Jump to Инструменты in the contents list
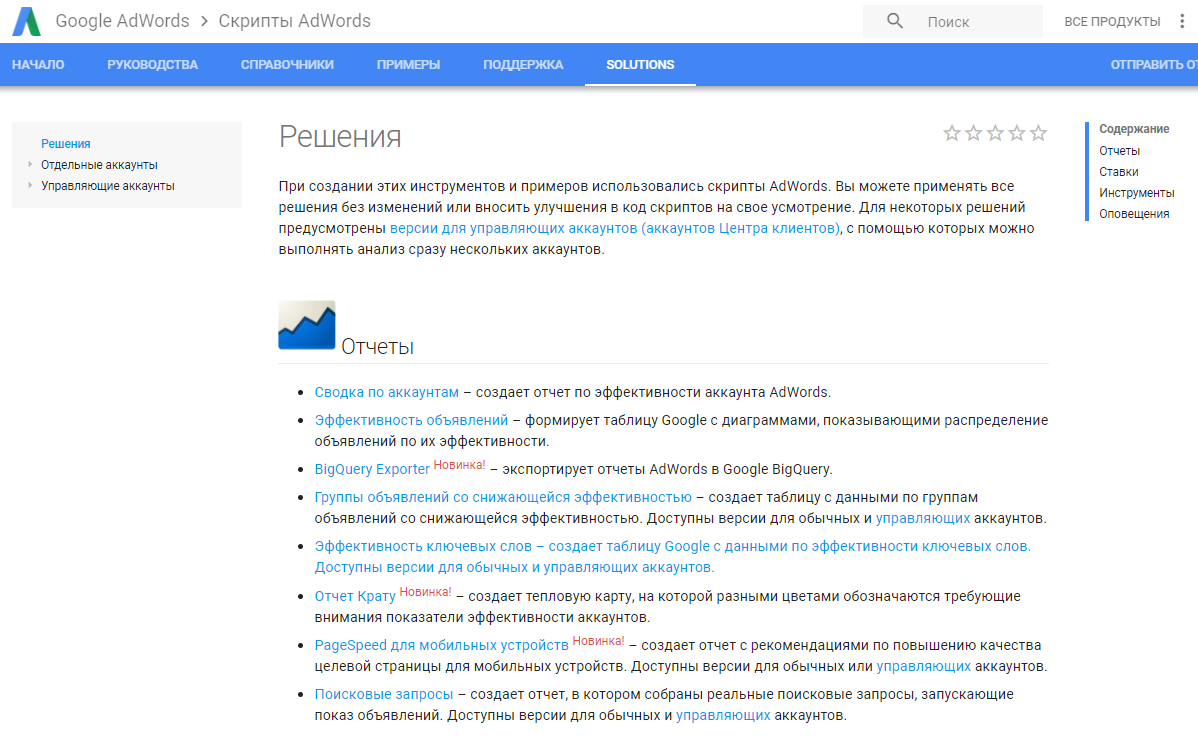 coord(1136,192)
